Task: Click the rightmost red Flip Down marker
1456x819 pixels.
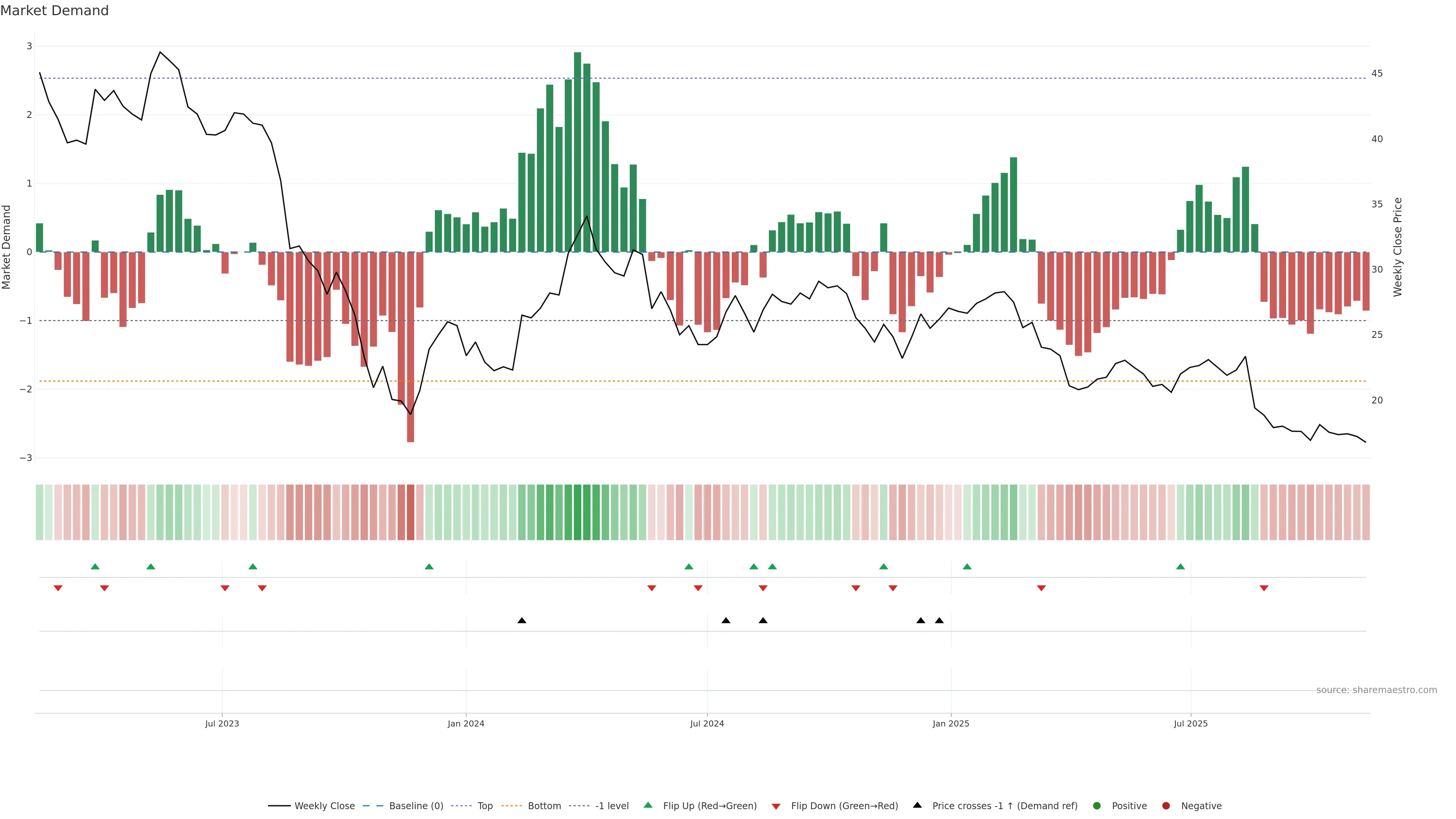Action: coord(1264,588)
